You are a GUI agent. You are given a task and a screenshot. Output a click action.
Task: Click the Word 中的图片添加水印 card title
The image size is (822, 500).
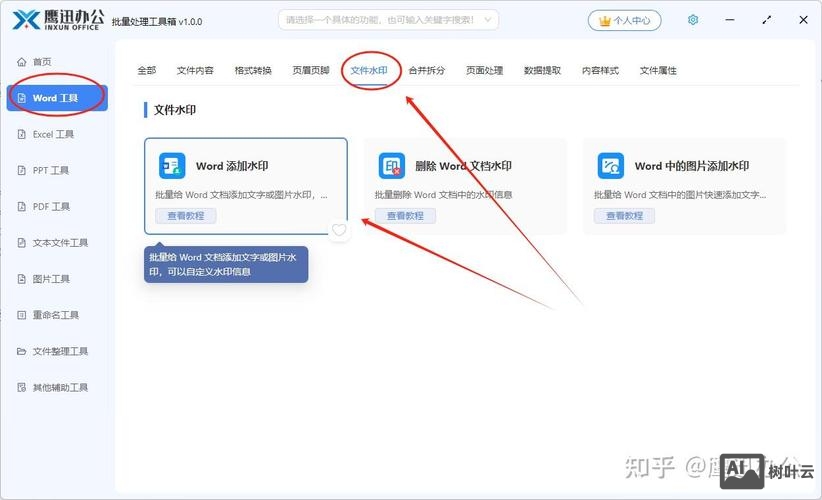[692, 166]
